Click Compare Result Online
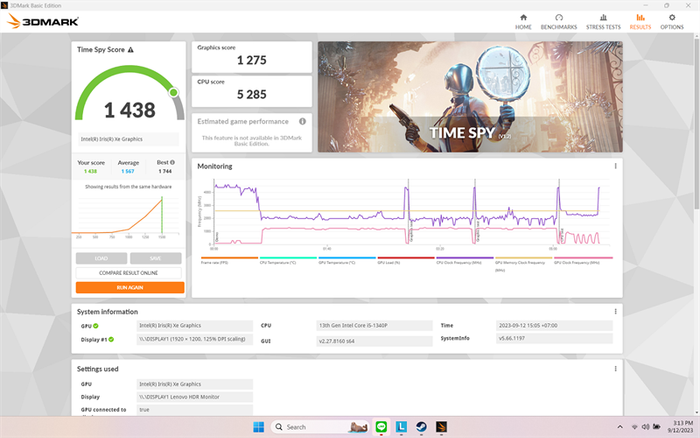The image size is (700, 438). click(129, 272)
